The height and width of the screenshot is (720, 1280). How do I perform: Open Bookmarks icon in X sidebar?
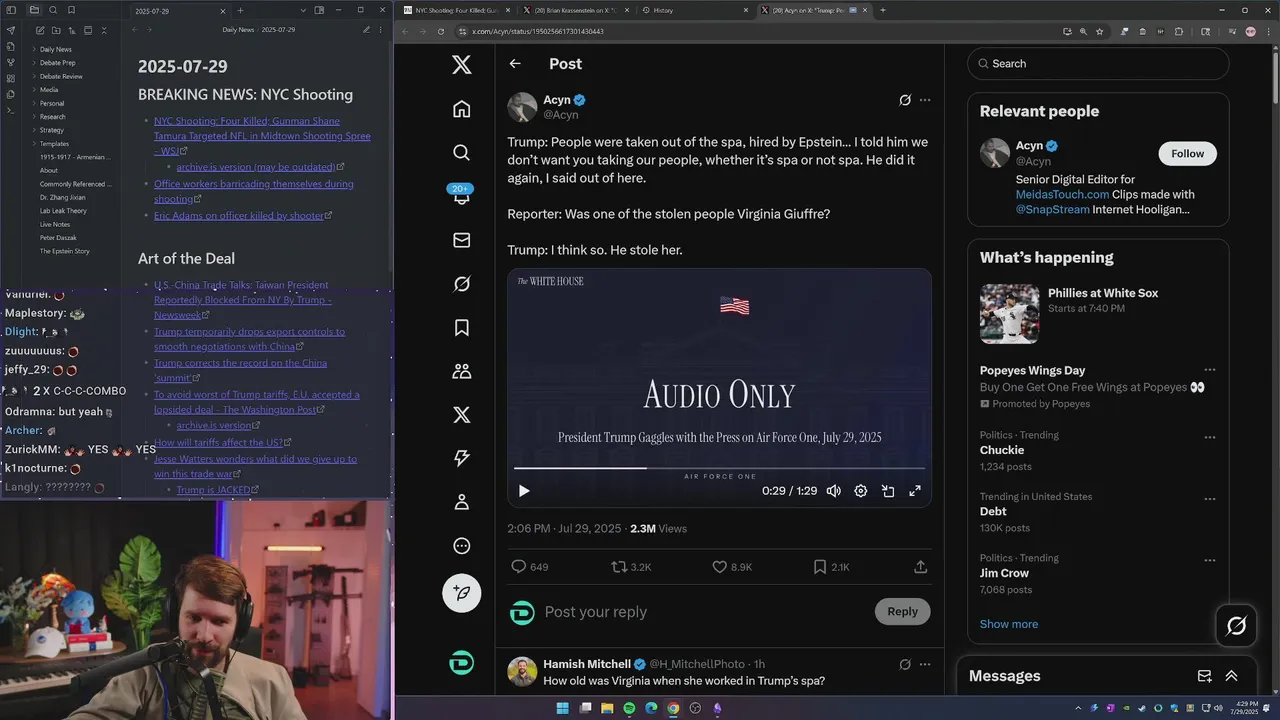pyautogui.click(x=461, y=327)
